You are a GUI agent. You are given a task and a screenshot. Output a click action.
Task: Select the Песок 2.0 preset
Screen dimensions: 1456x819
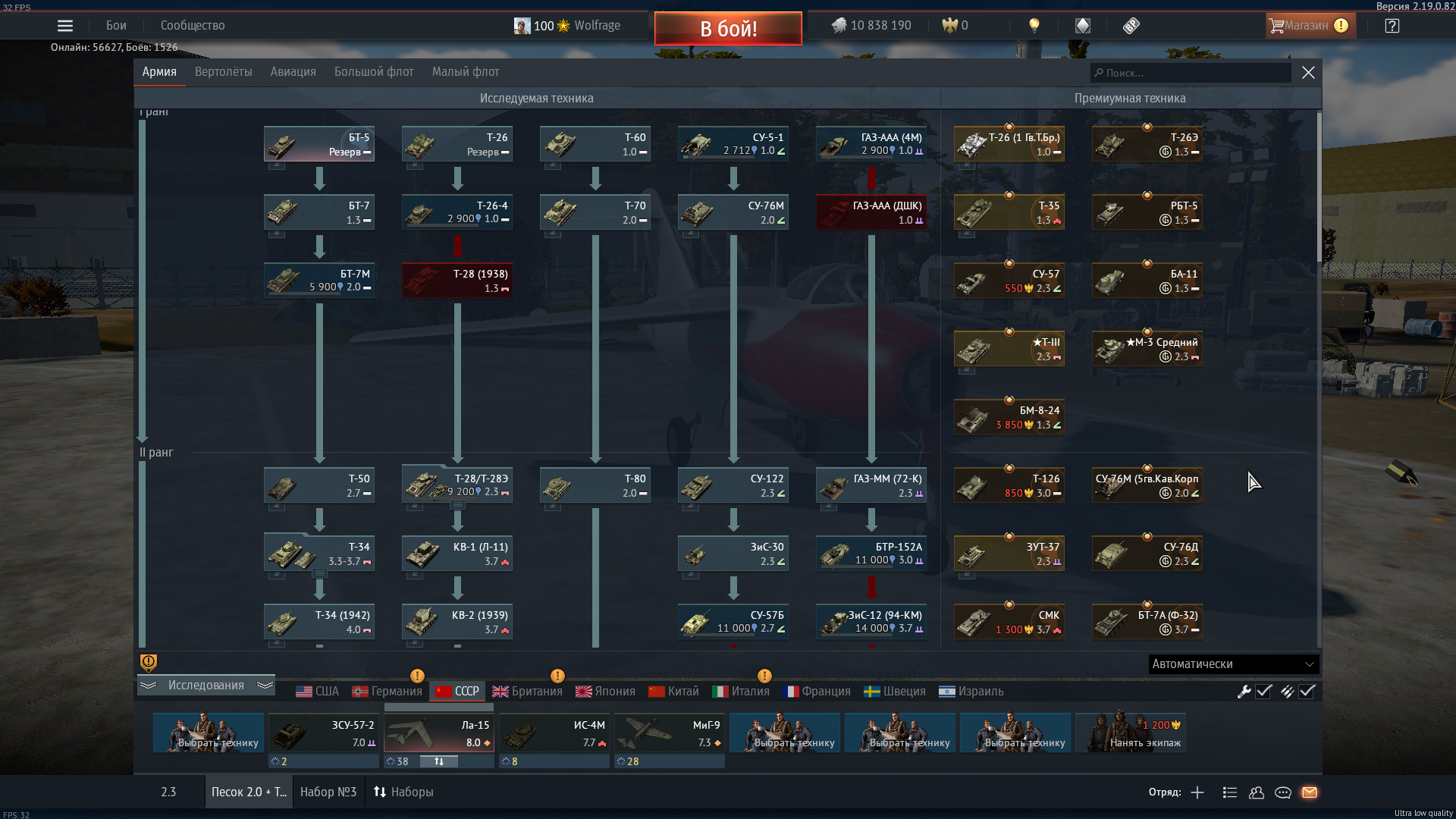249,792
